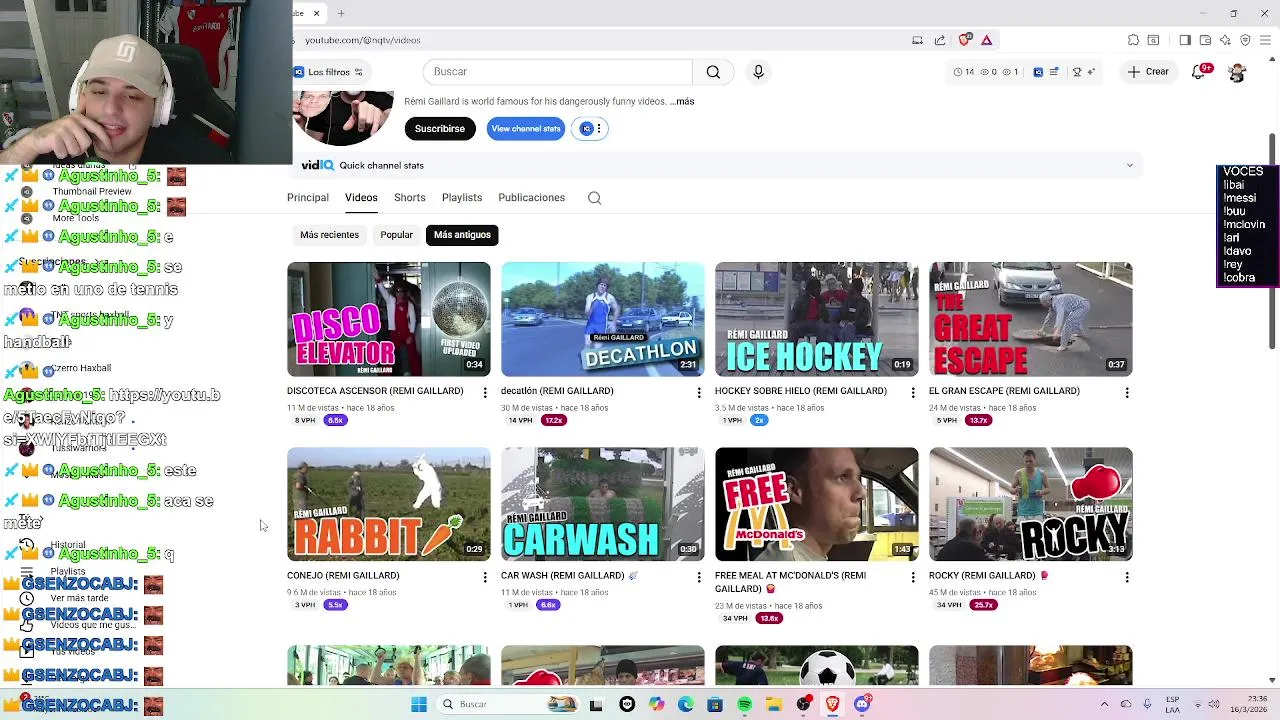Switch to the Playlists channel tab
1280x720 pixels.
tap(462, 198)
